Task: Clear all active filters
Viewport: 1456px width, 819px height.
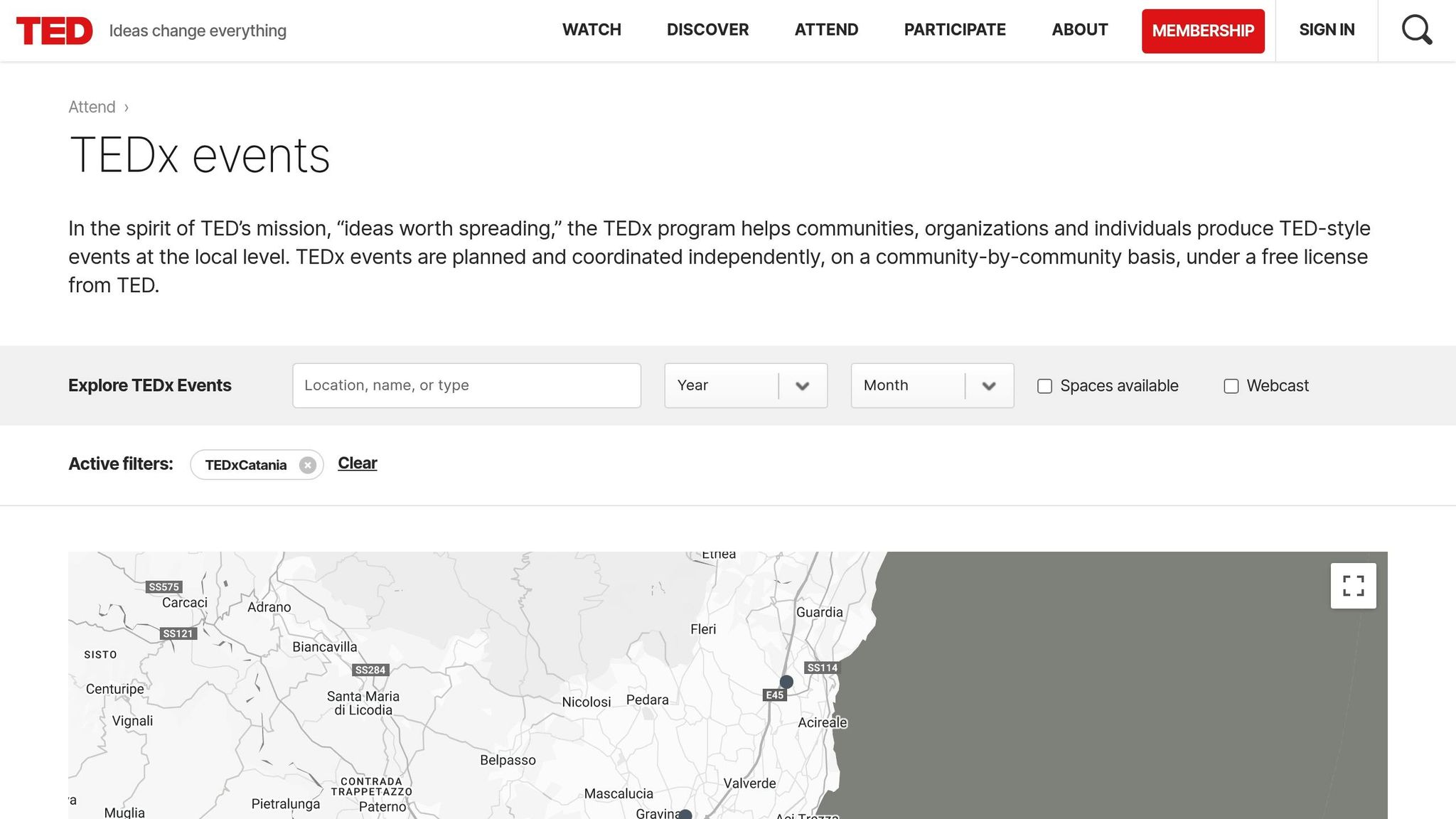Action: pyautogui.click(x=357, y=463)
